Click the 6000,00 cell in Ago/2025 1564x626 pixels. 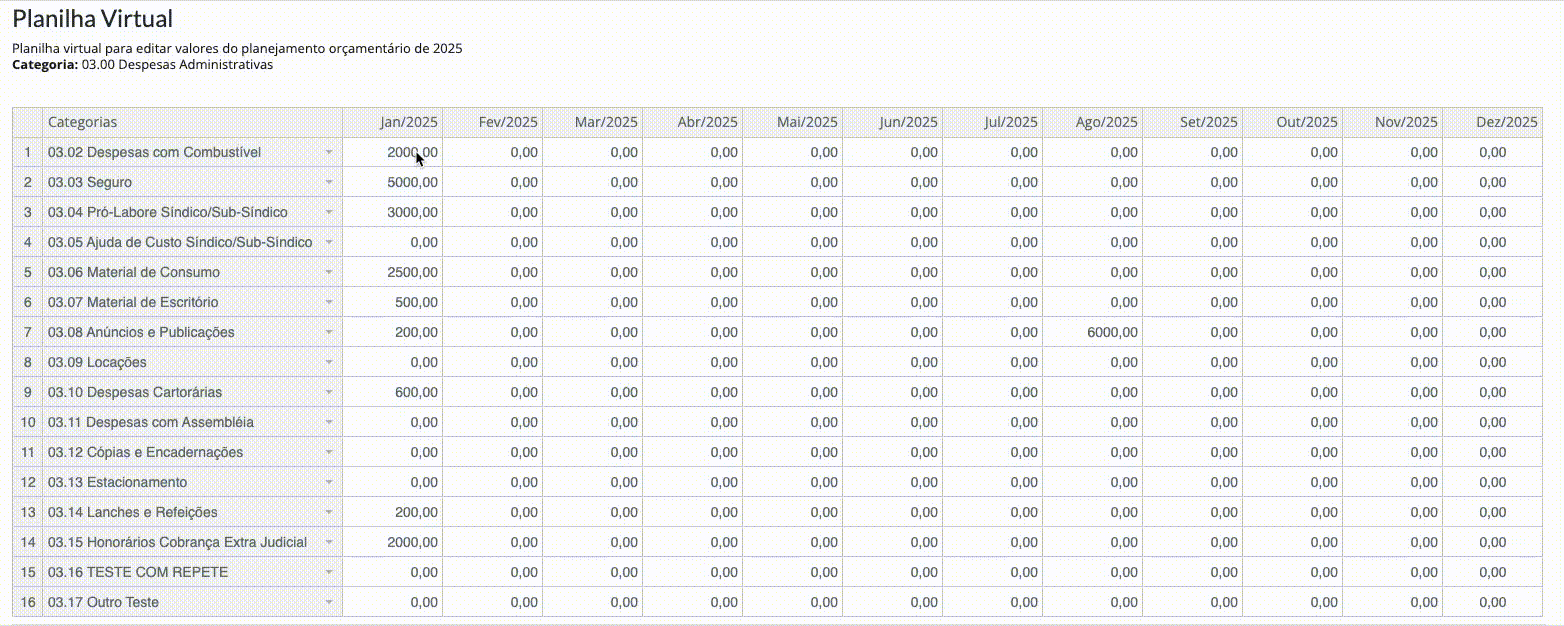point(1092,332)
